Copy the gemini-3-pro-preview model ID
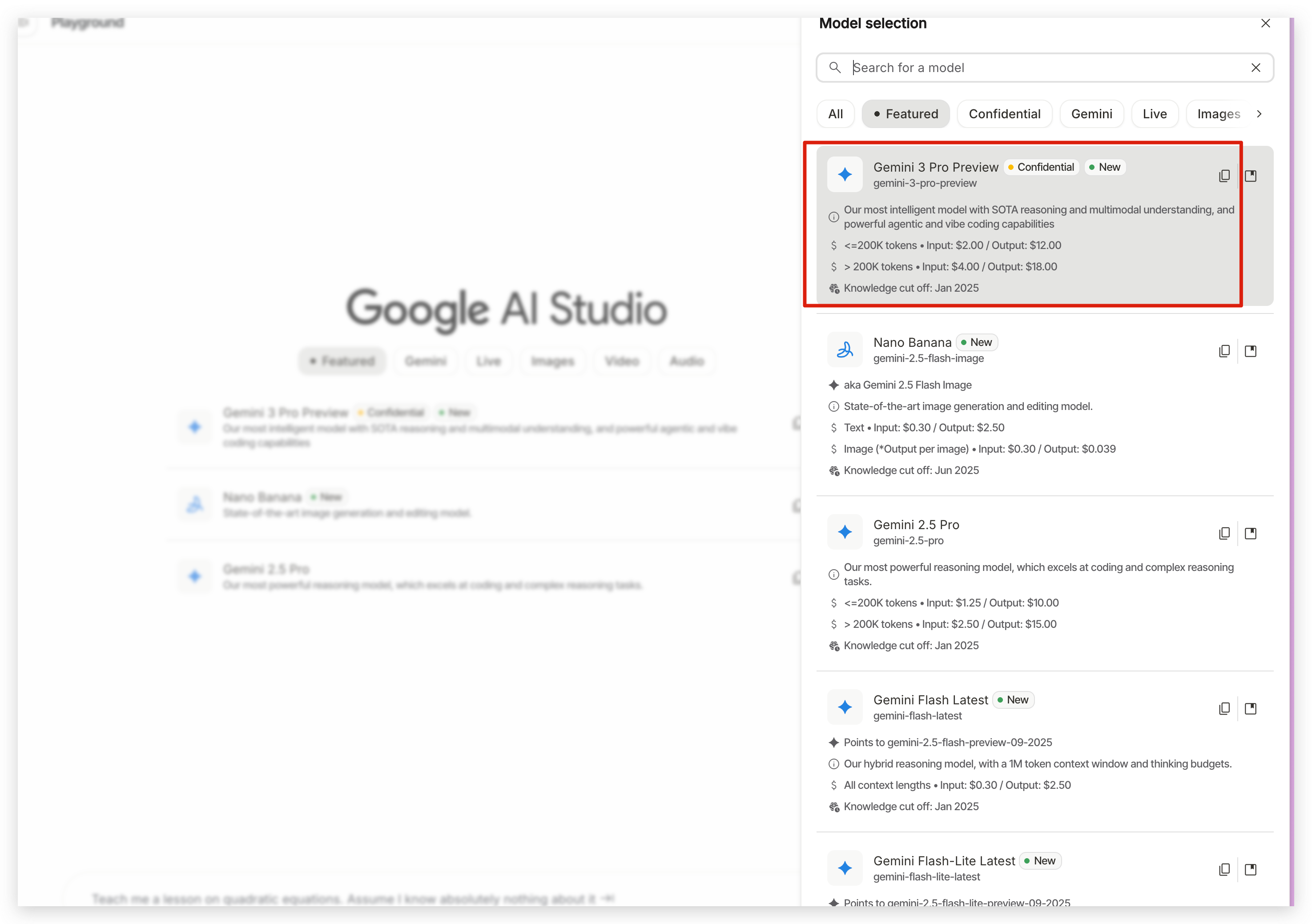Image resolution: width=1312 pixels, height=924 pixels. (x=1224, y=176)
